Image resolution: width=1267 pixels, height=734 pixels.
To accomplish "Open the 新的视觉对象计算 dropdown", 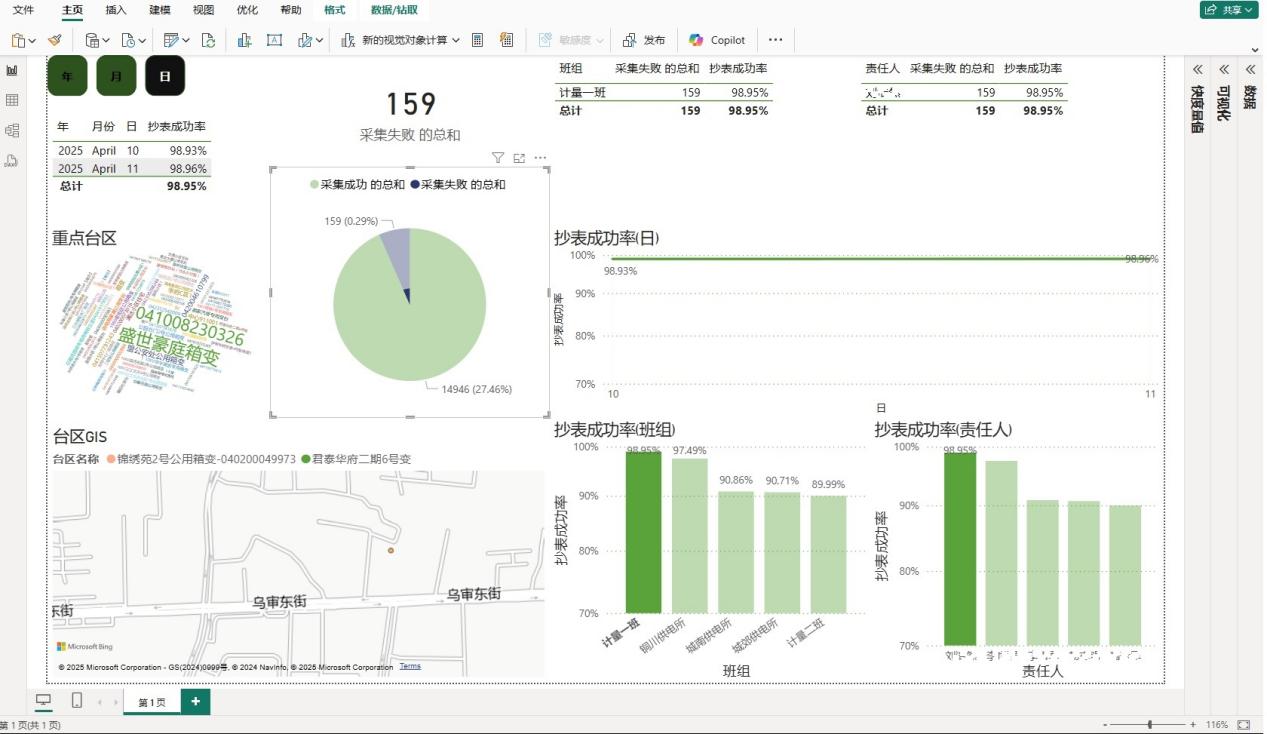I will coord(401,40).
